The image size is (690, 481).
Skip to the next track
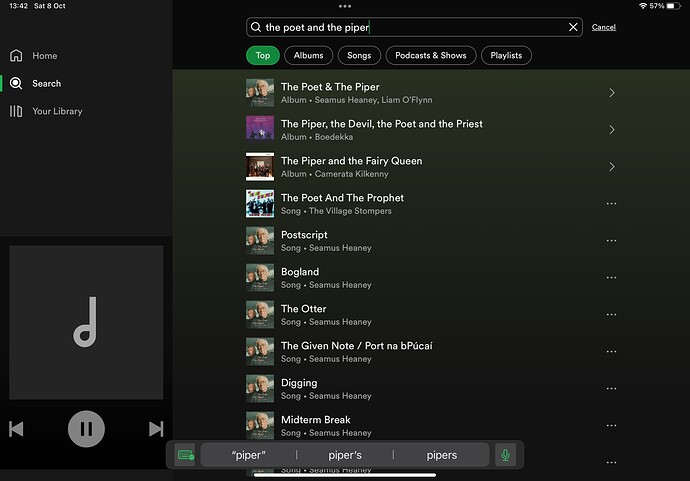click(156, 429)
